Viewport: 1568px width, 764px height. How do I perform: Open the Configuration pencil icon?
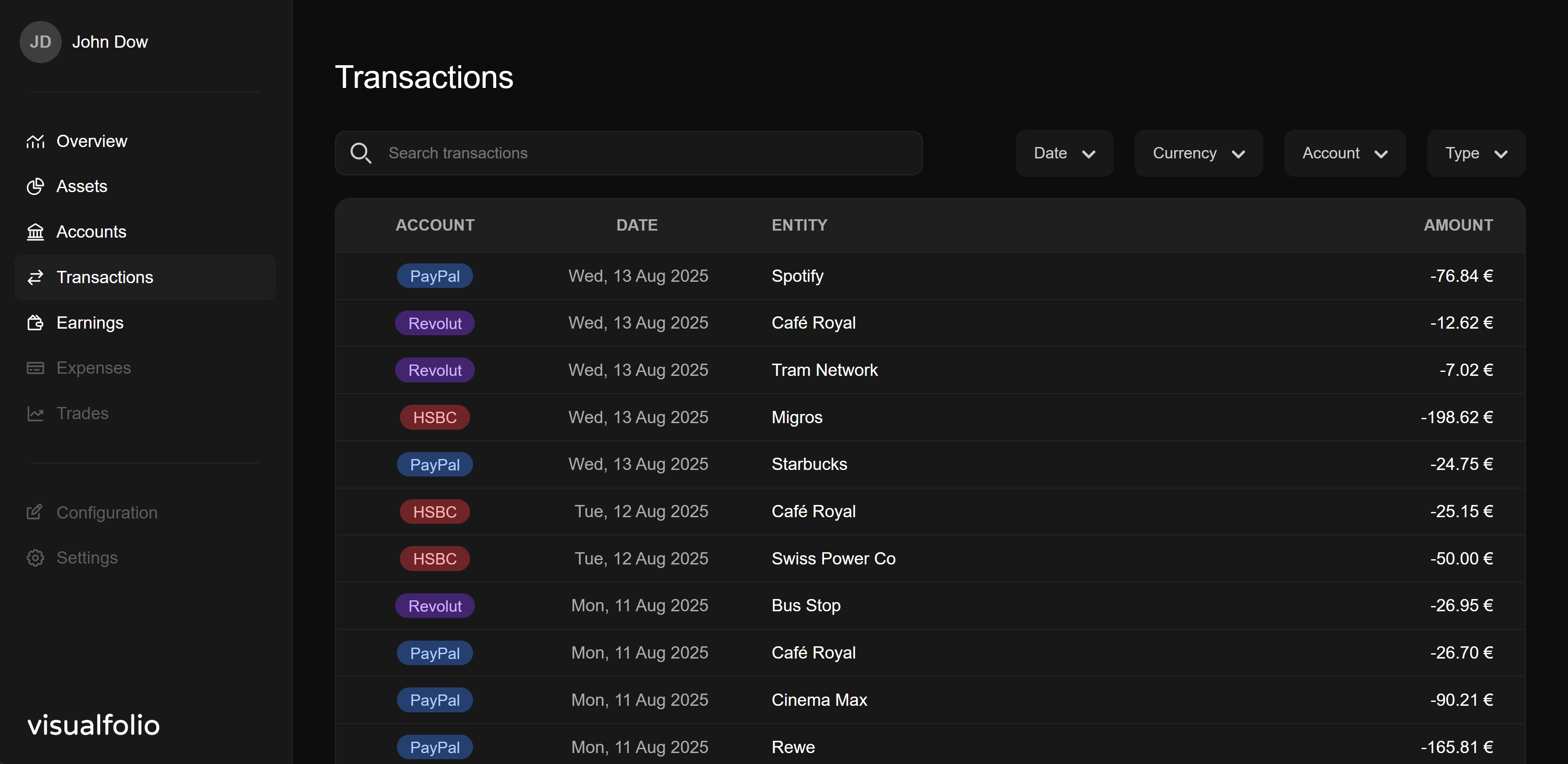pos(35,512)
